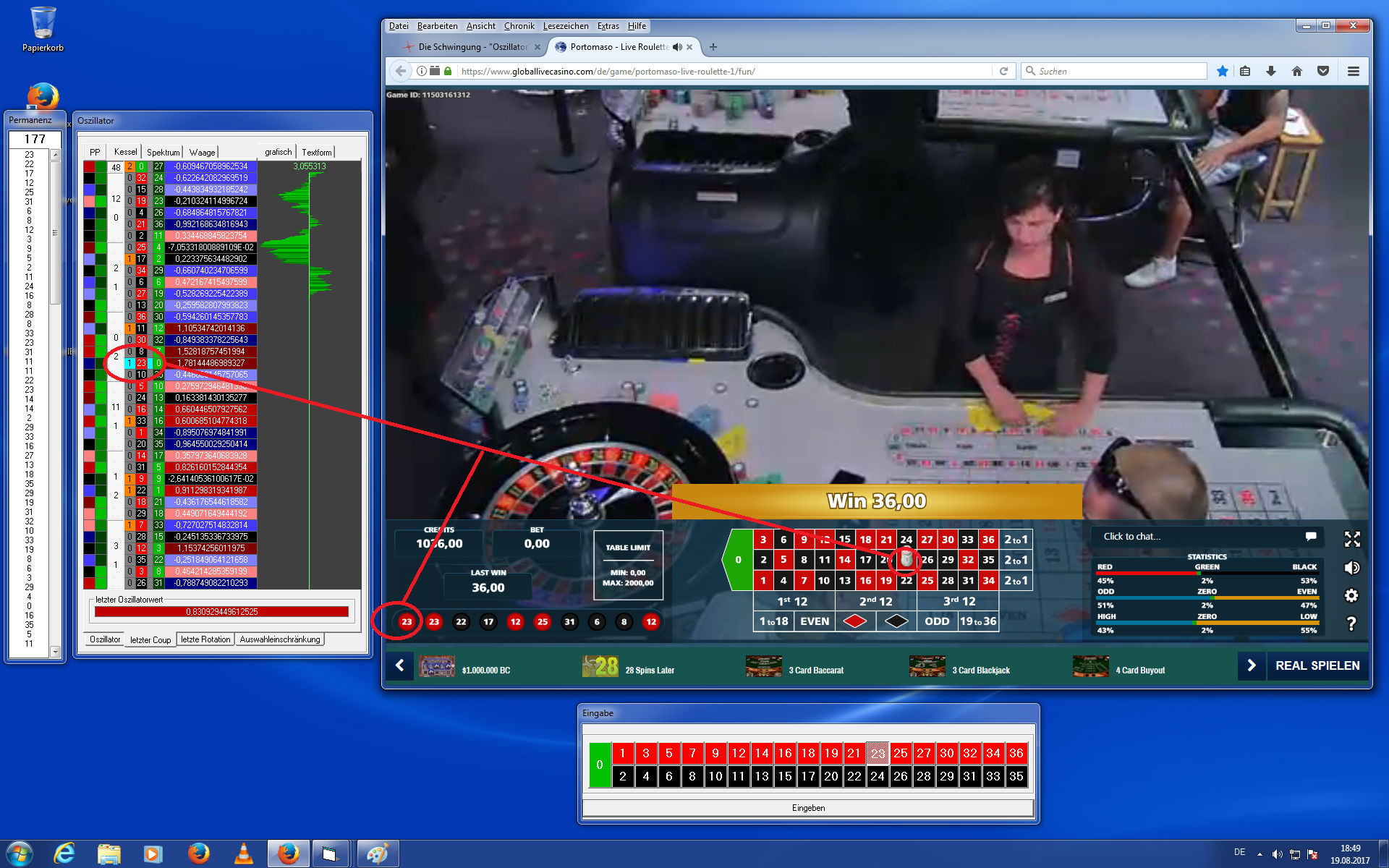Open the Datei menu

399,26
